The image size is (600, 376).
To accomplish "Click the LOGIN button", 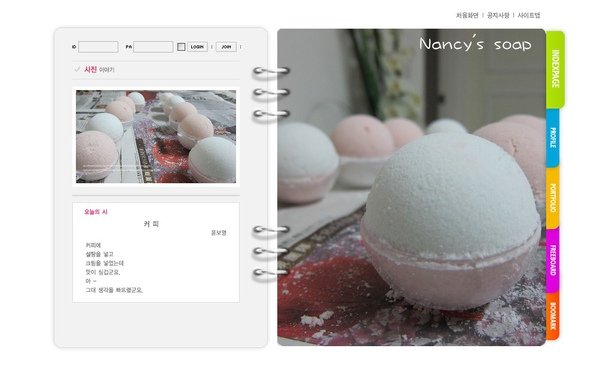I will 197,47.
